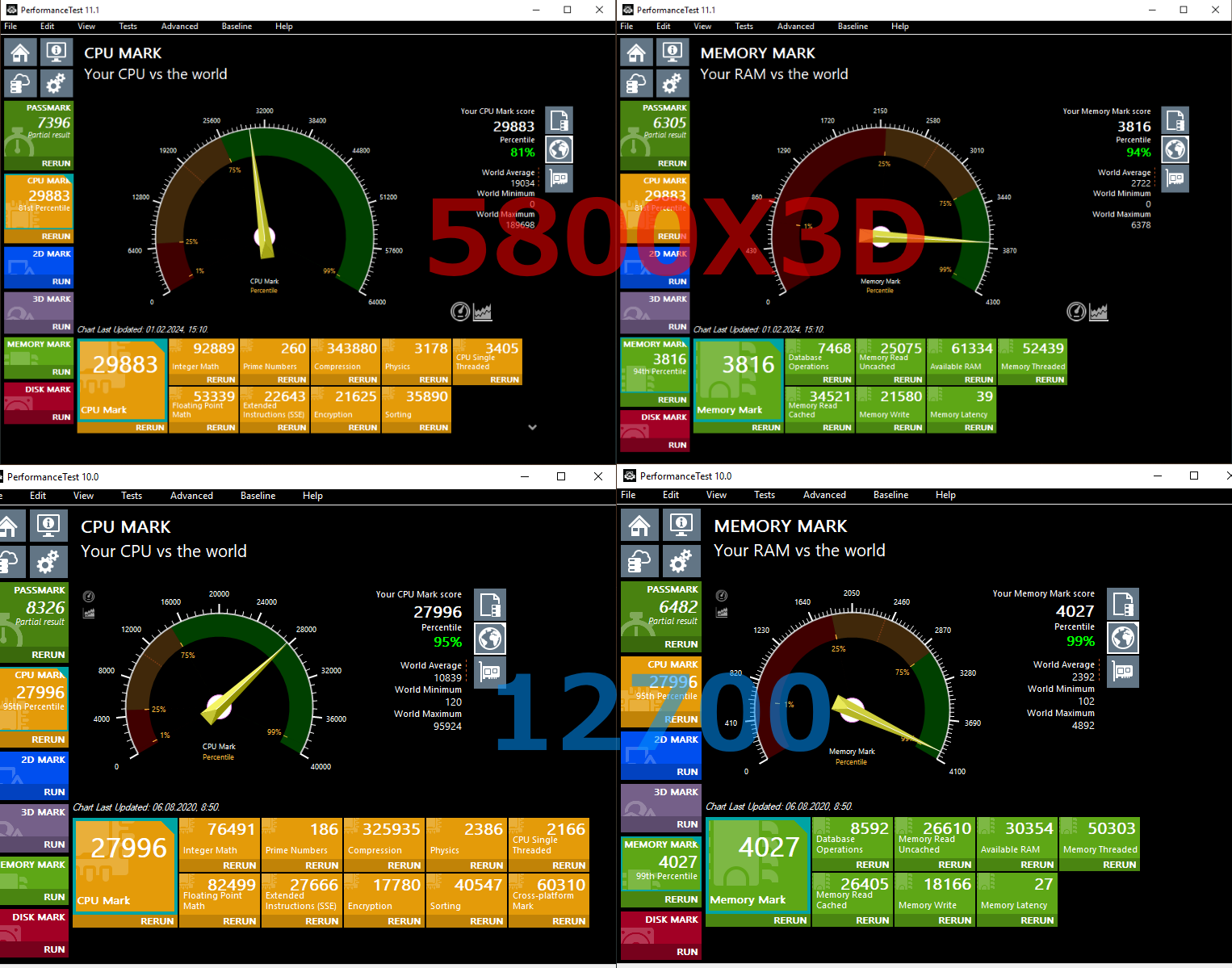This screenshot has width=1232, height=968.
Task: Click Home icon in 10.0 Memory Mark window
Action: pos(639,526)
